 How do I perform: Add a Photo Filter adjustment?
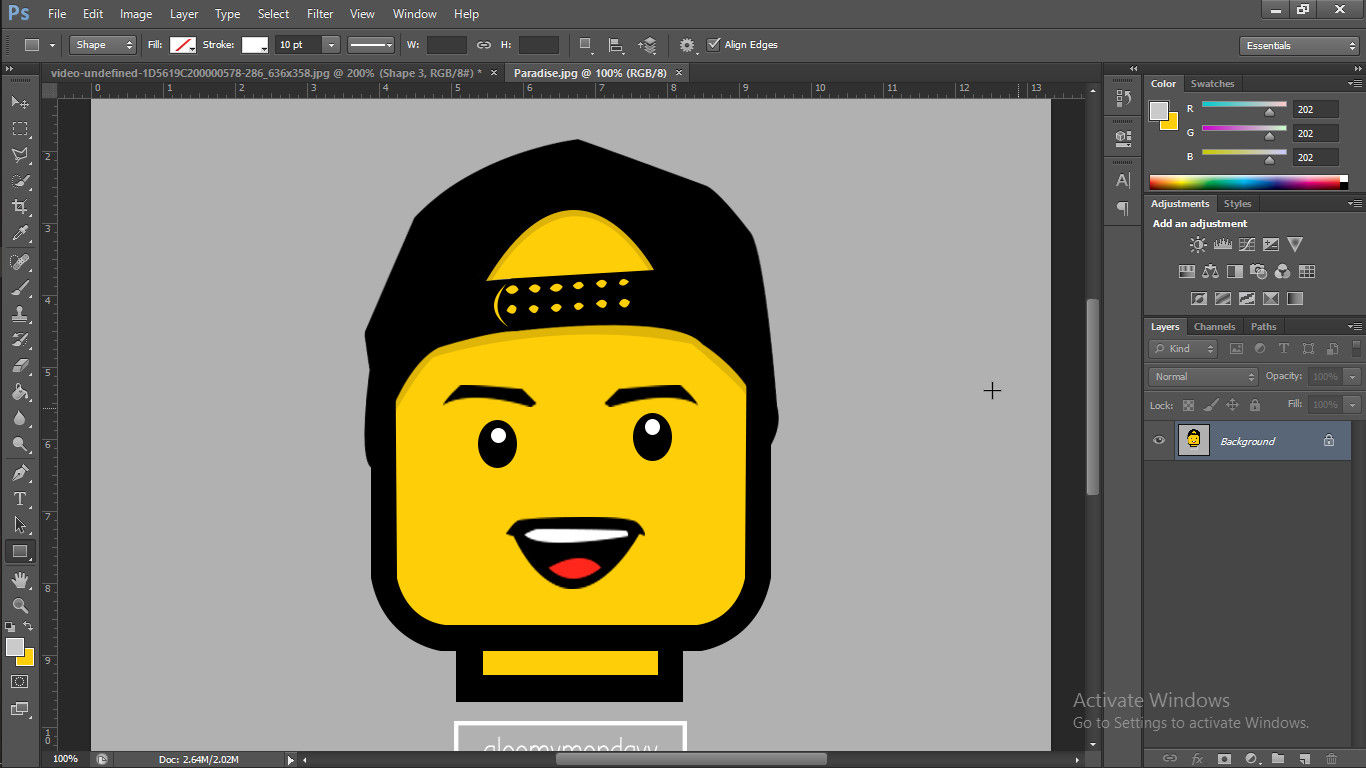tap(1259, 271)
